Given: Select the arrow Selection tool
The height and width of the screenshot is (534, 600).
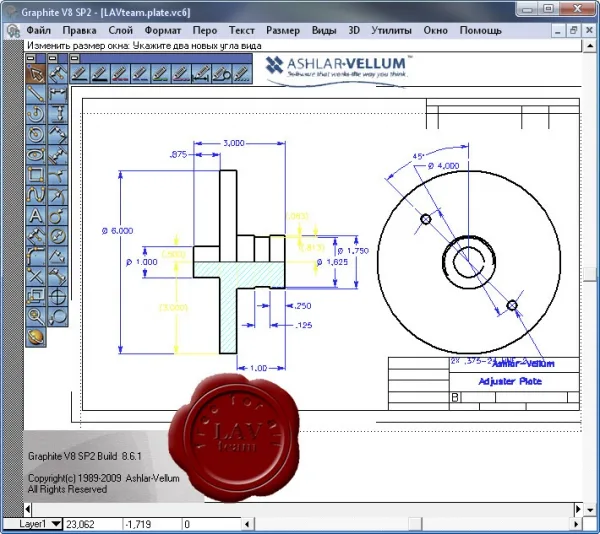Looking at the screenshot, I should (x=36, y=73).
